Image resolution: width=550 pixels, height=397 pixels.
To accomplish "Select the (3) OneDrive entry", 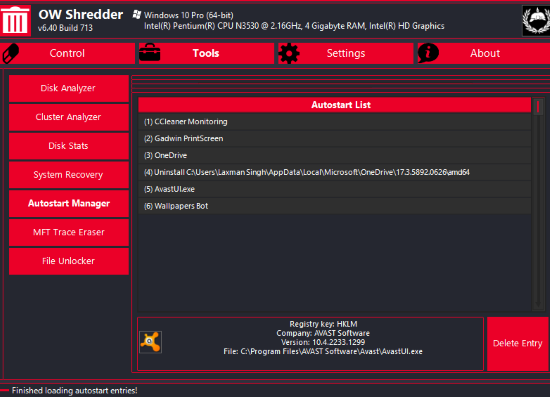I will coord(335,155).
